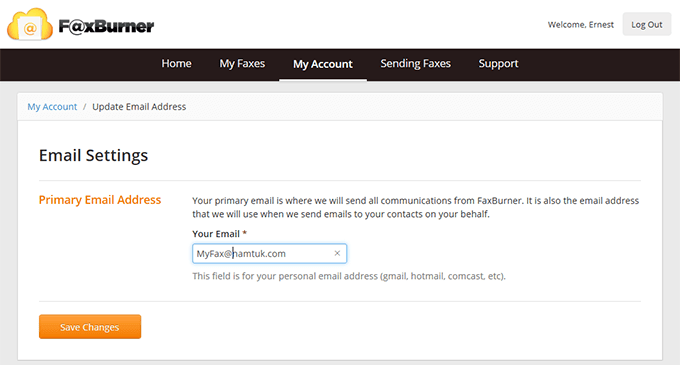Select the My Account navigation tab

pyautogui.click(x=323, y=64)
